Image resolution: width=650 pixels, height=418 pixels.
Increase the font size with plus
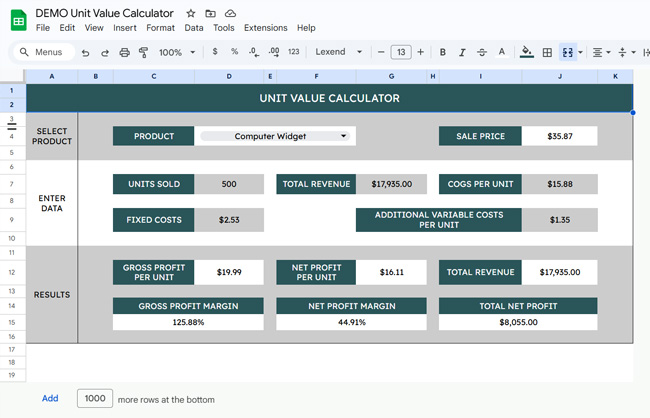click(421, 52)
